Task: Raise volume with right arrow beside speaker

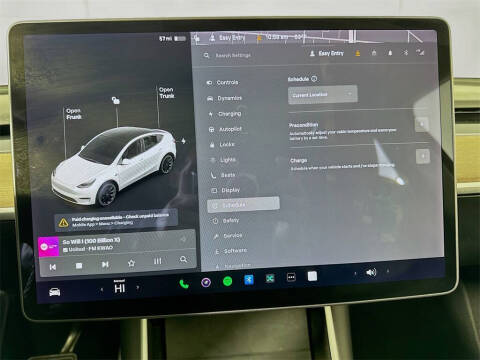Action: coord(388,271)
